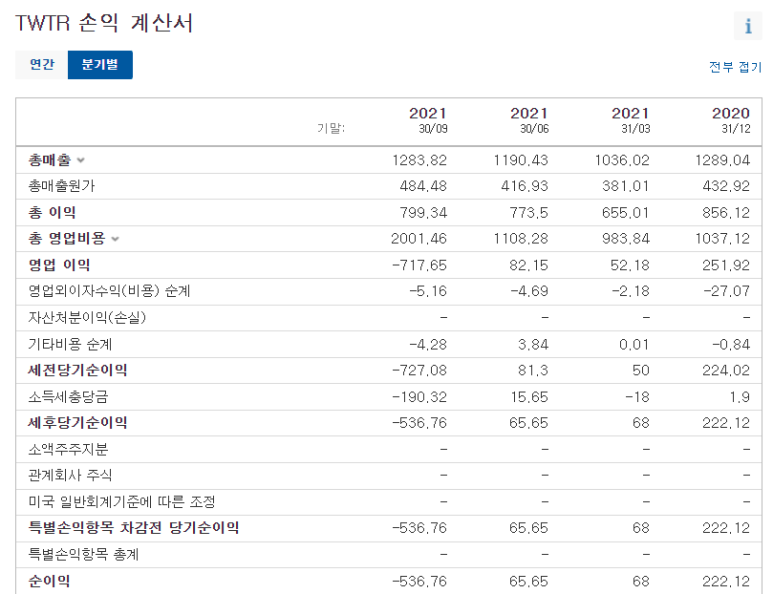
Task: Click the 983.84 operating expense value
Action: [626, 239]
